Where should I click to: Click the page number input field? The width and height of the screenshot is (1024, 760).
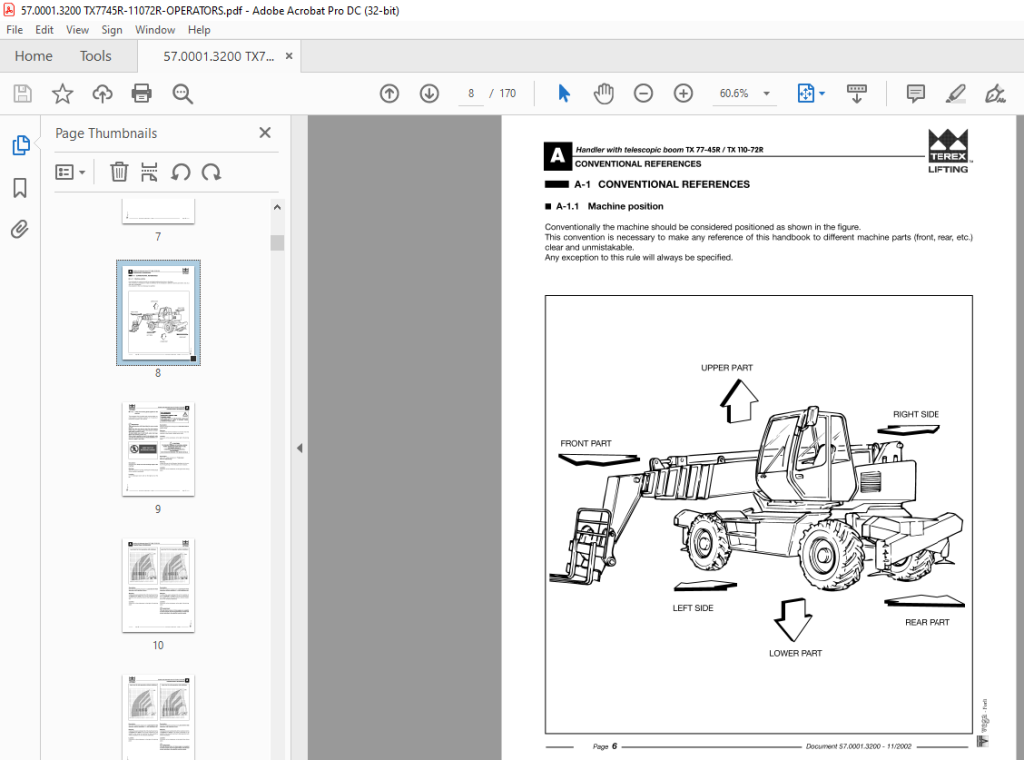click(471, 93)
